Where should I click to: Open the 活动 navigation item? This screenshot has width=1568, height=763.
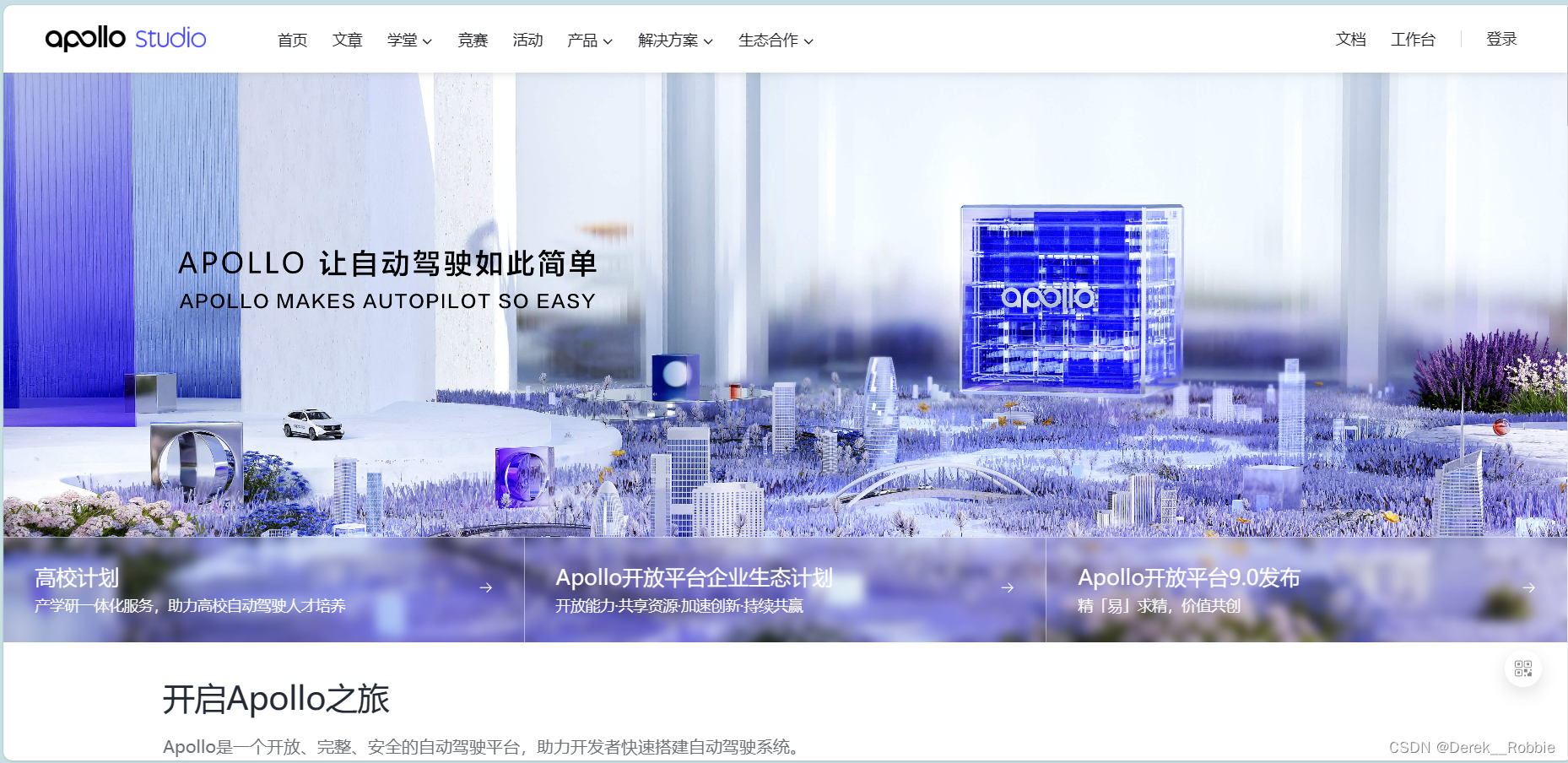(x=527, y=40)
